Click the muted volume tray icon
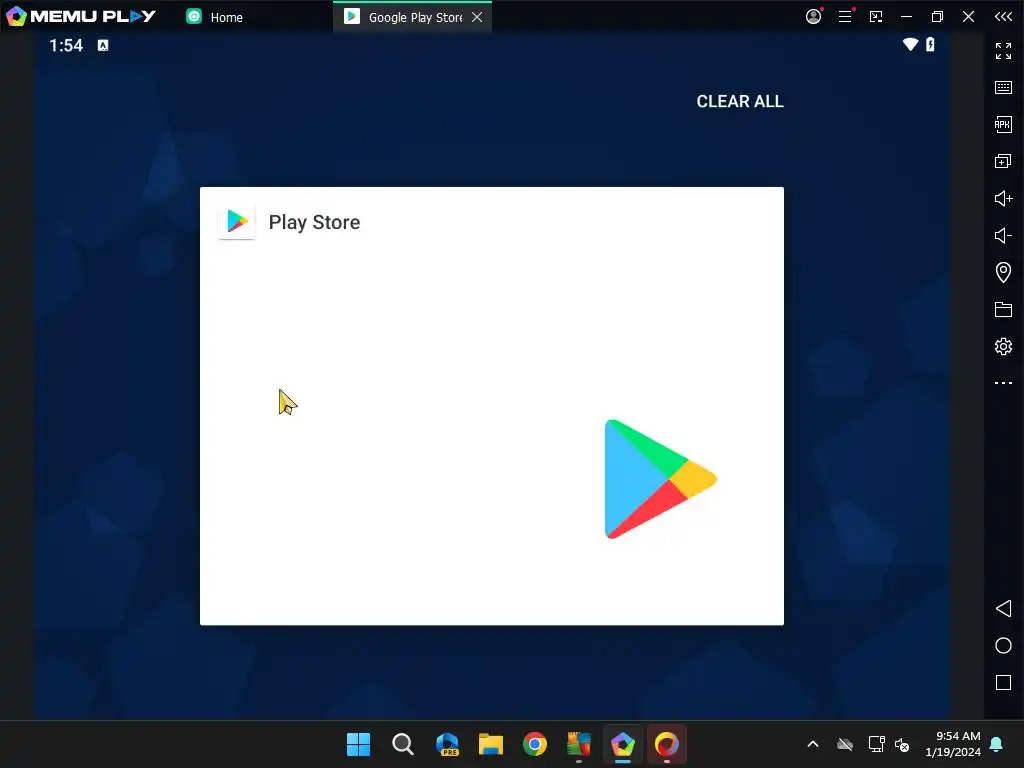 click(902, 744)
